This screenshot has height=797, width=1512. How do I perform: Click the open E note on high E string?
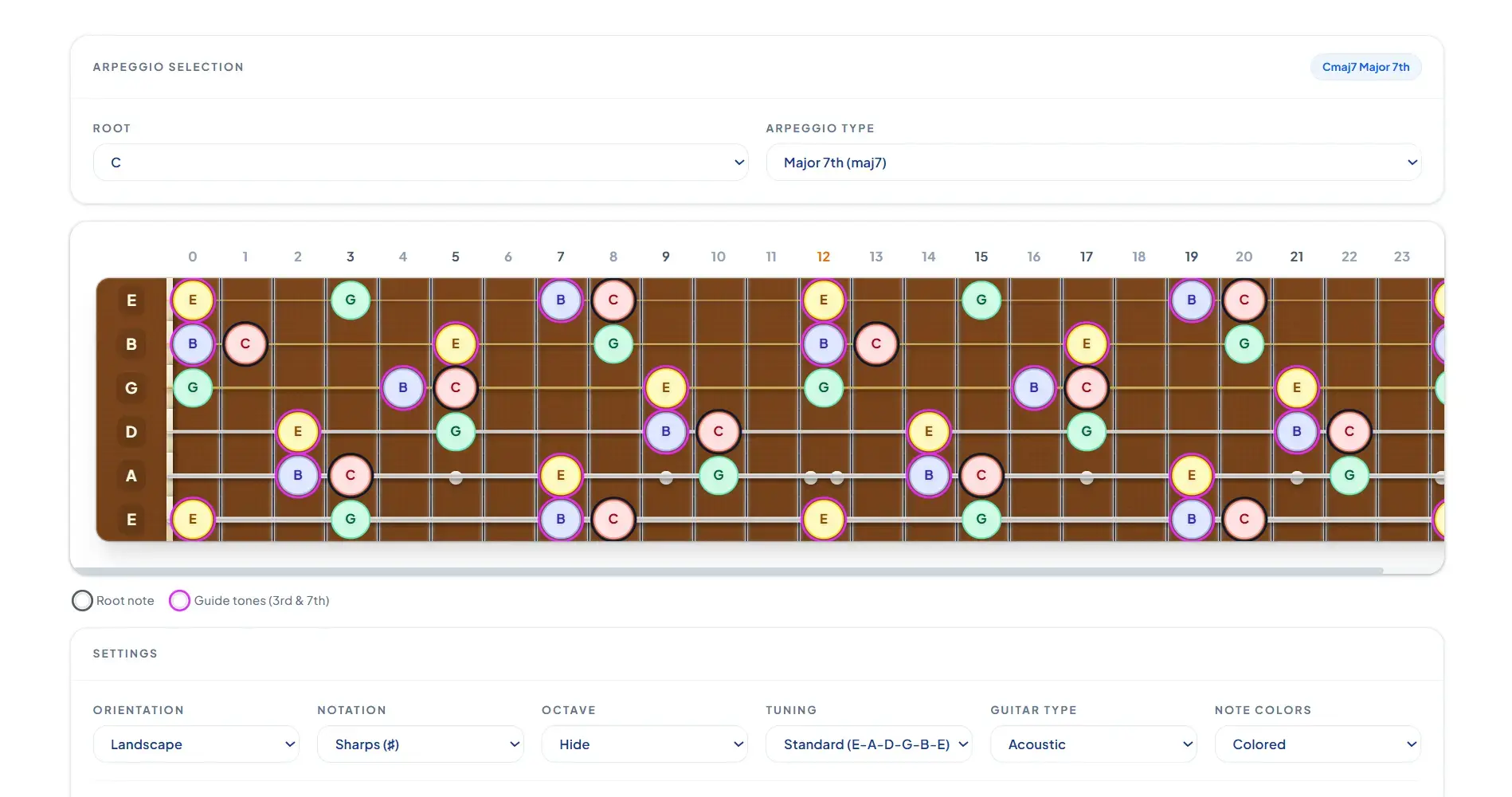point(193,300)
